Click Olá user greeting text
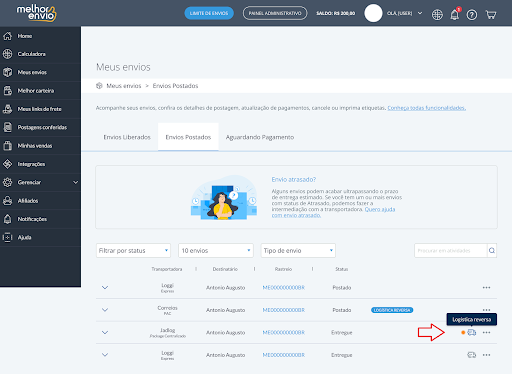The height and width of the screenshot is (374, 512). (400, 13)
